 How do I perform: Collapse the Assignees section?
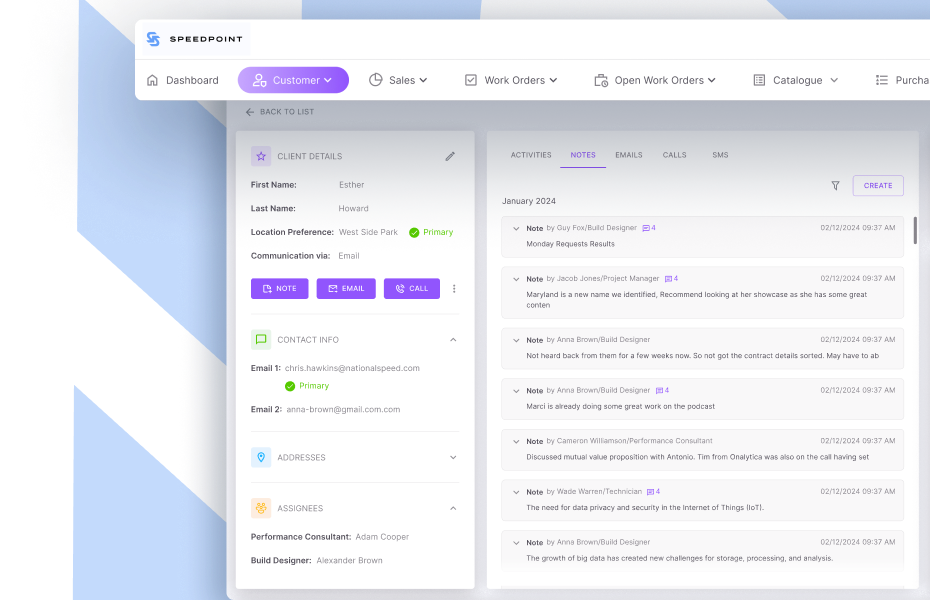tap(453, 508)
